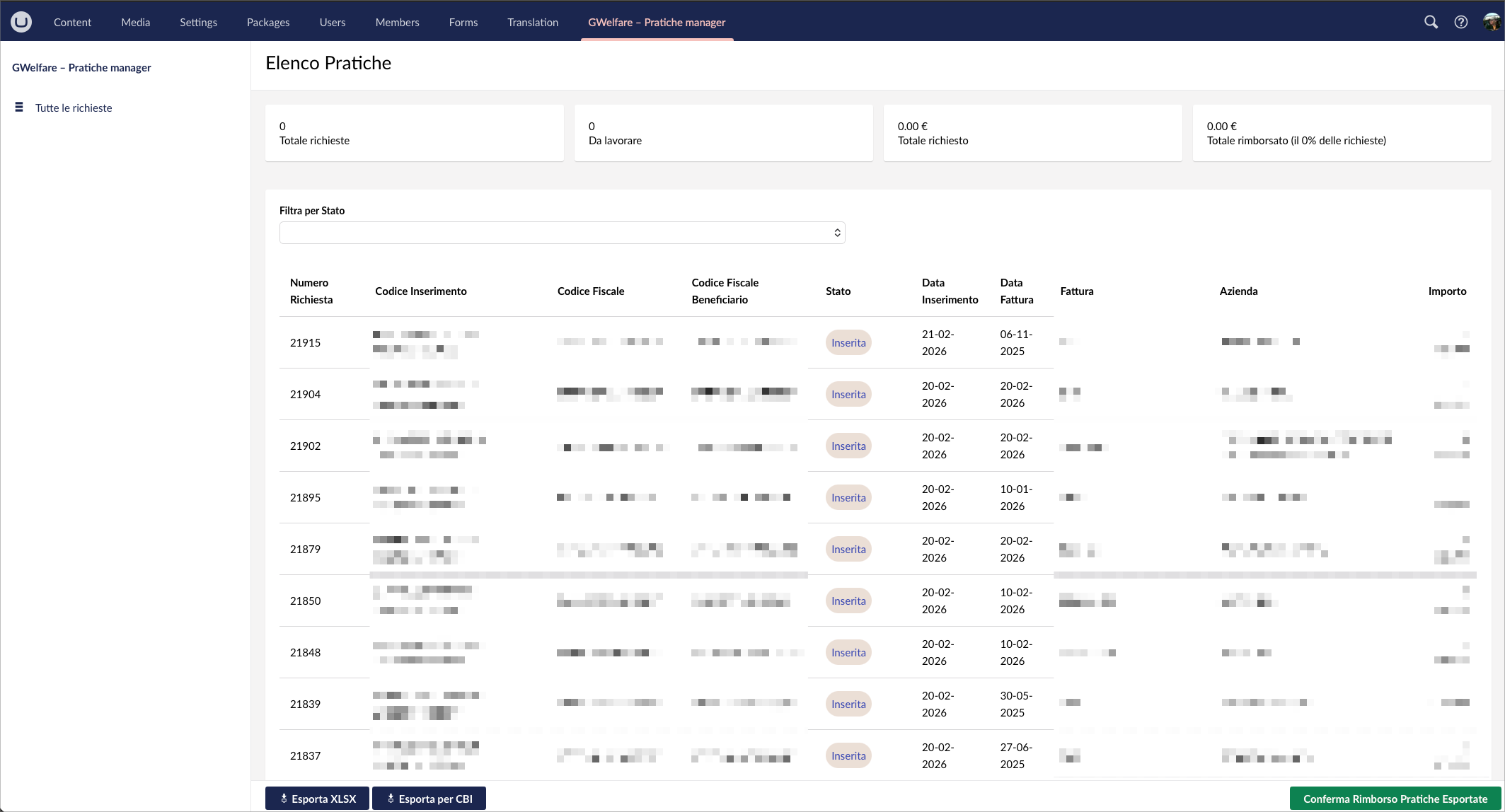The width and height of the screenshot is (1505, 812).
Task: Open the Settings section
Action: pos(198,22)
